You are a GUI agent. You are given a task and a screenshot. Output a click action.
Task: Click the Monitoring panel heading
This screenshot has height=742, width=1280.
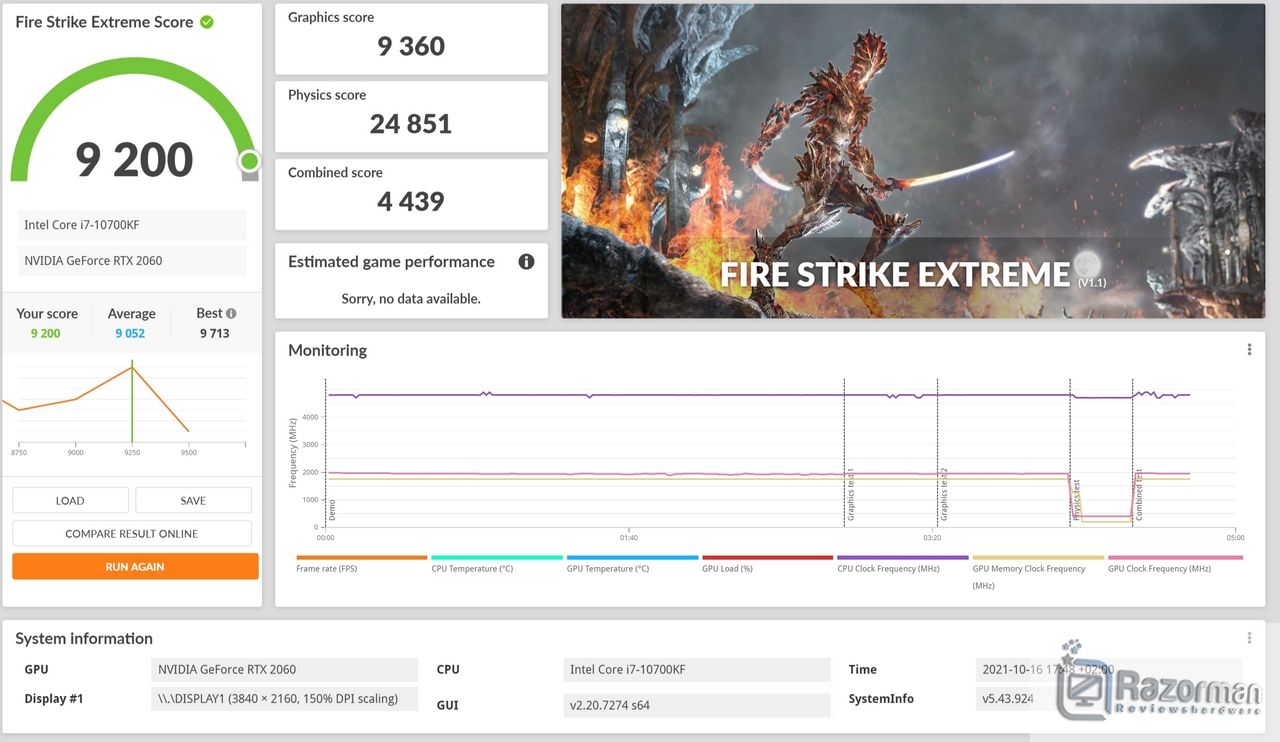pos(327,350)
